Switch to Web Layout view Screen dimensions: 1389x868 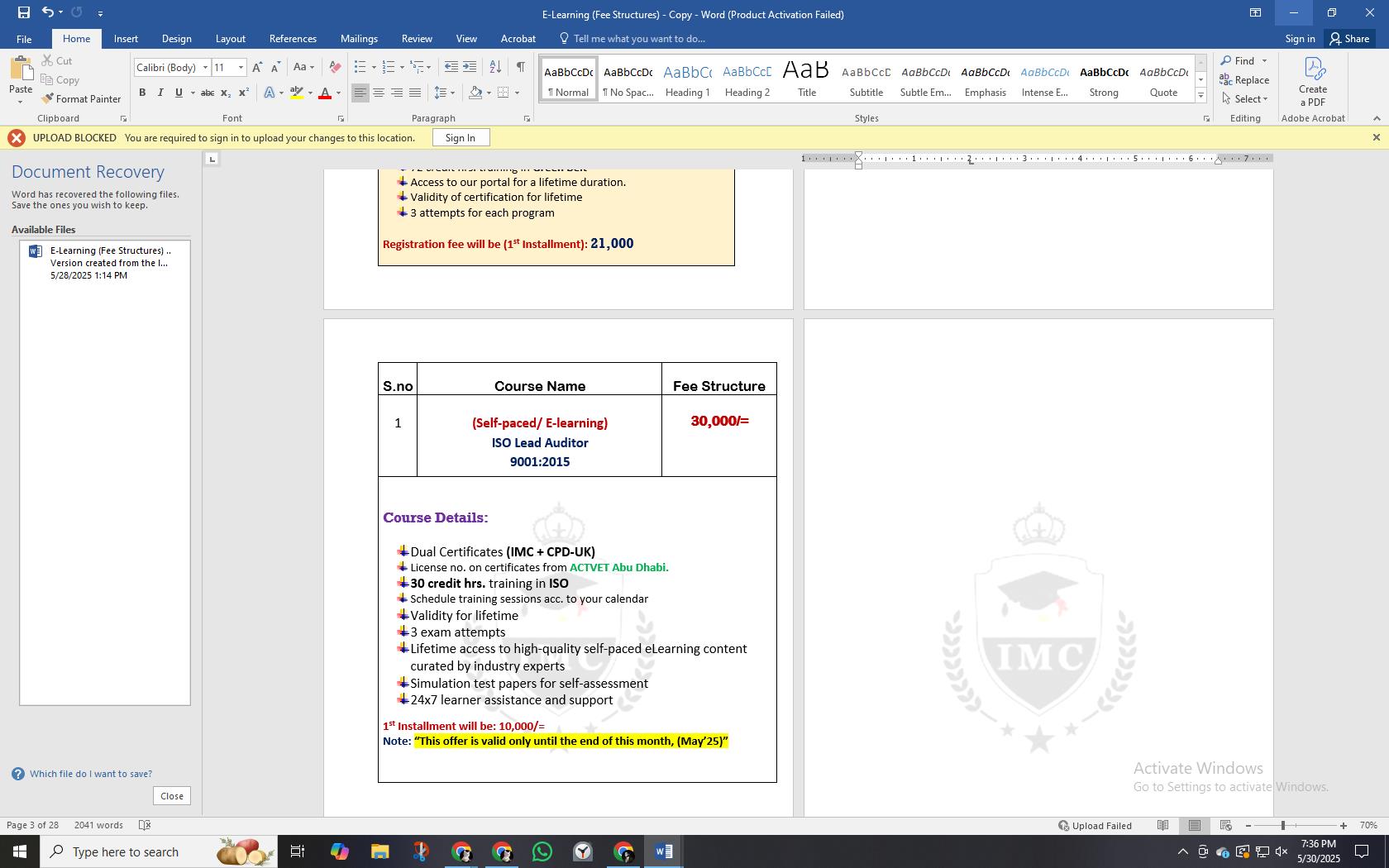point(1225,825)
